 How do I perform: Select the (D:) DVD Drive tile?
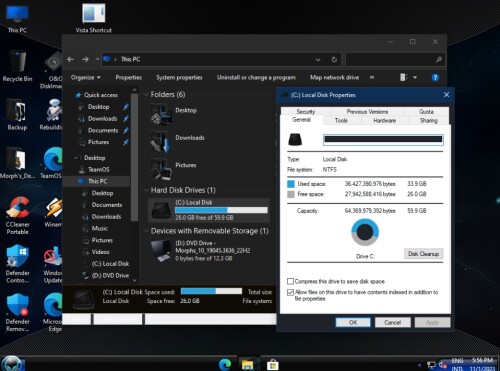(x=202, y=250)
